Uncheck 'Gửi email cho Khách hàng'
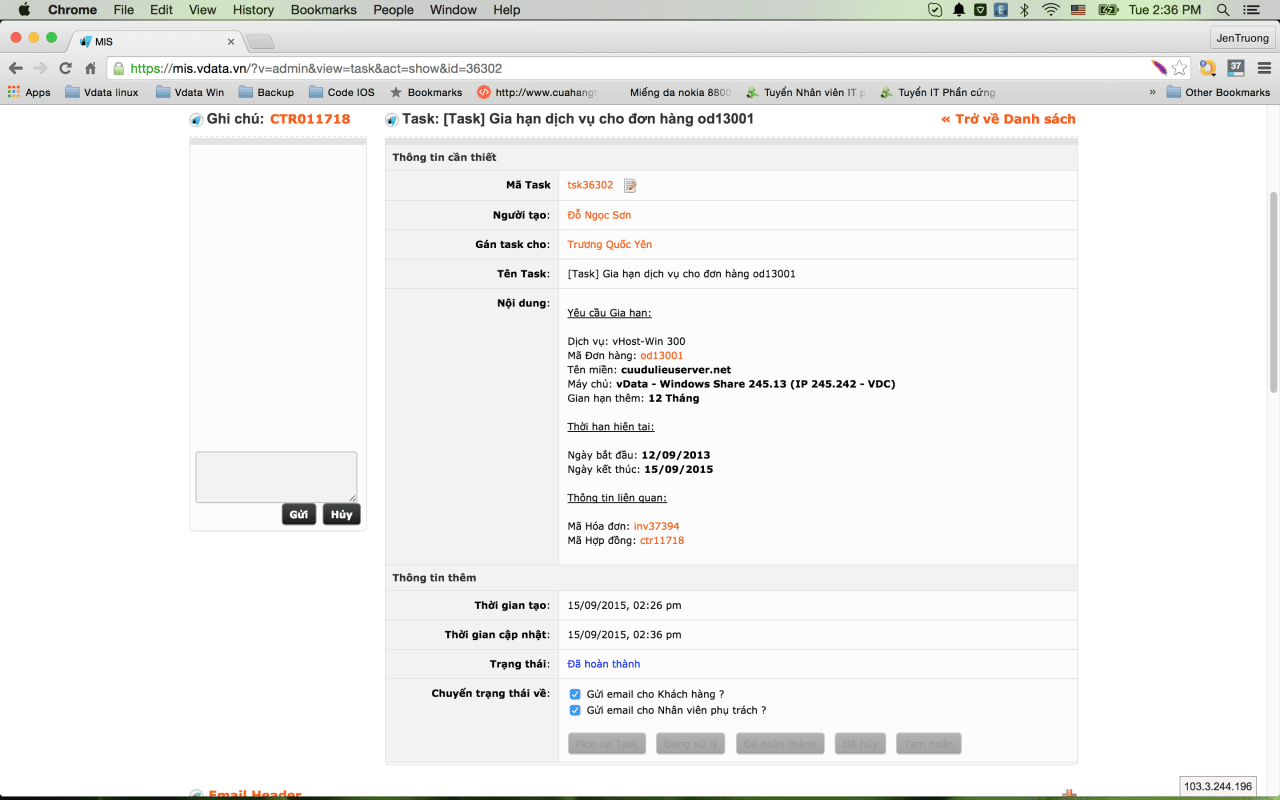Screen dimensions: 1280x800 pos(575,694)
